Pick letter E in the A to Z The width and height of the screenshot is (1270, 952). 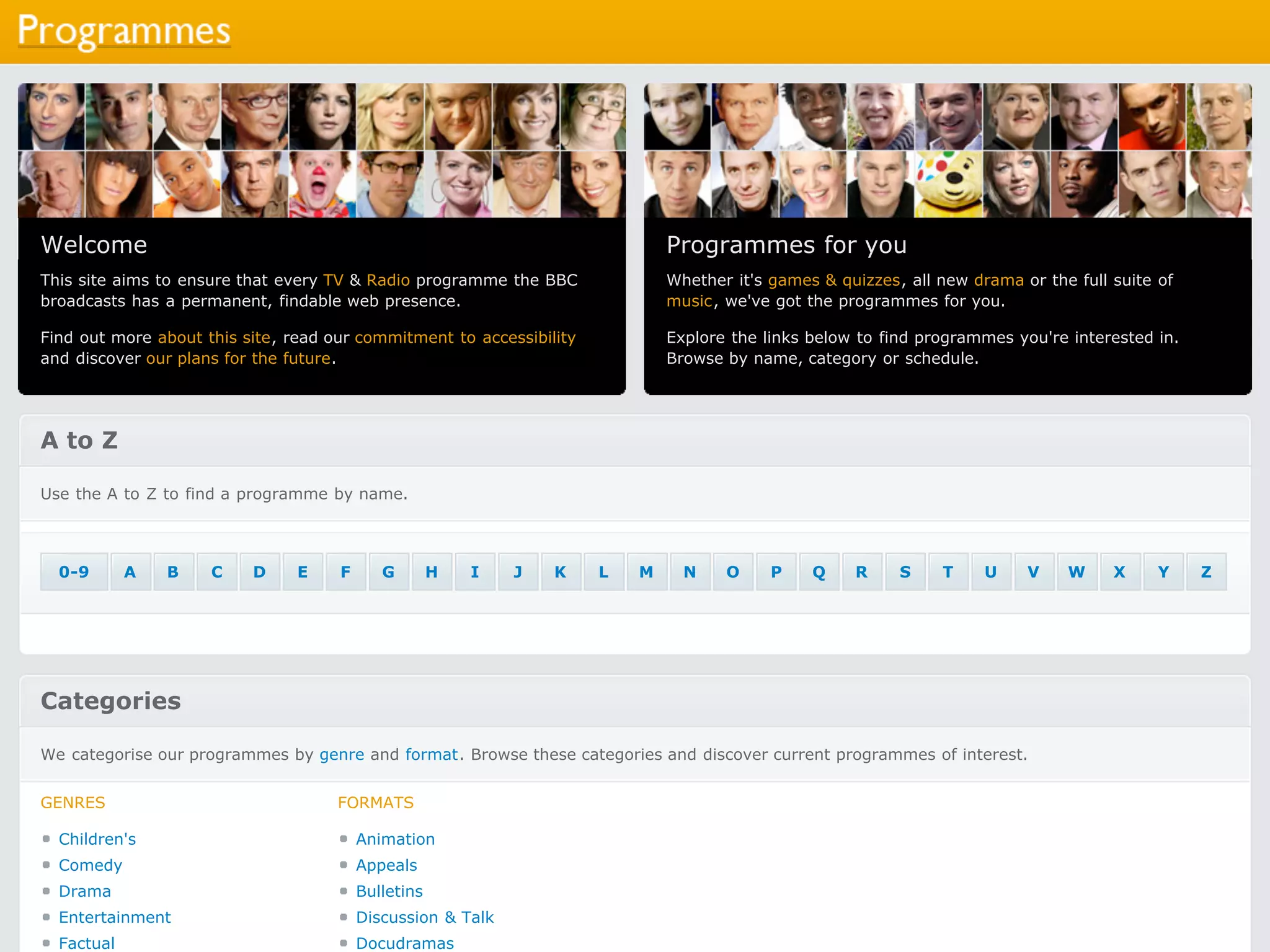[303, 571]
